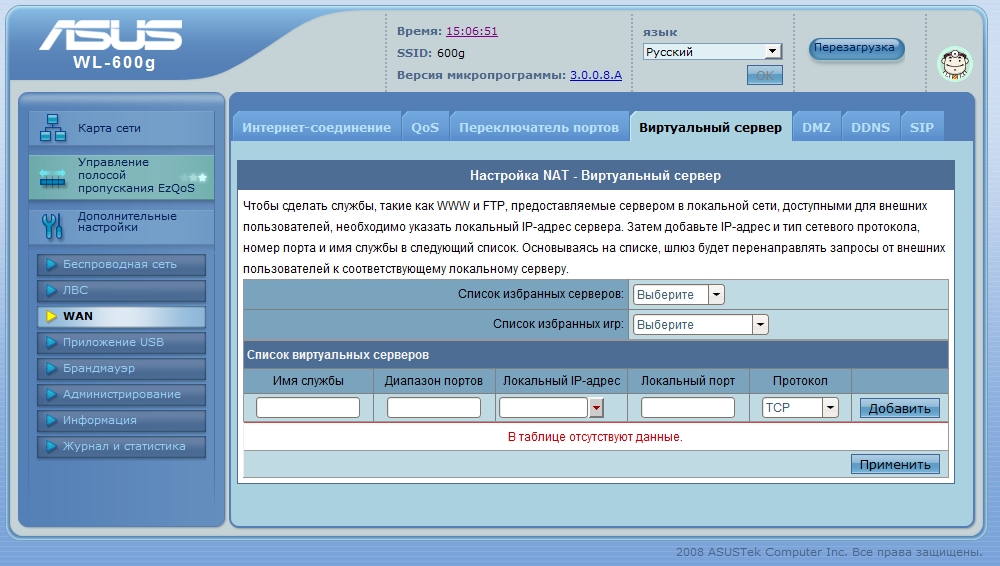Switch to Интернет-соединение tab
Viewport: 1000px width, 566px height.
pyautogui.click(x=316, y=128)
